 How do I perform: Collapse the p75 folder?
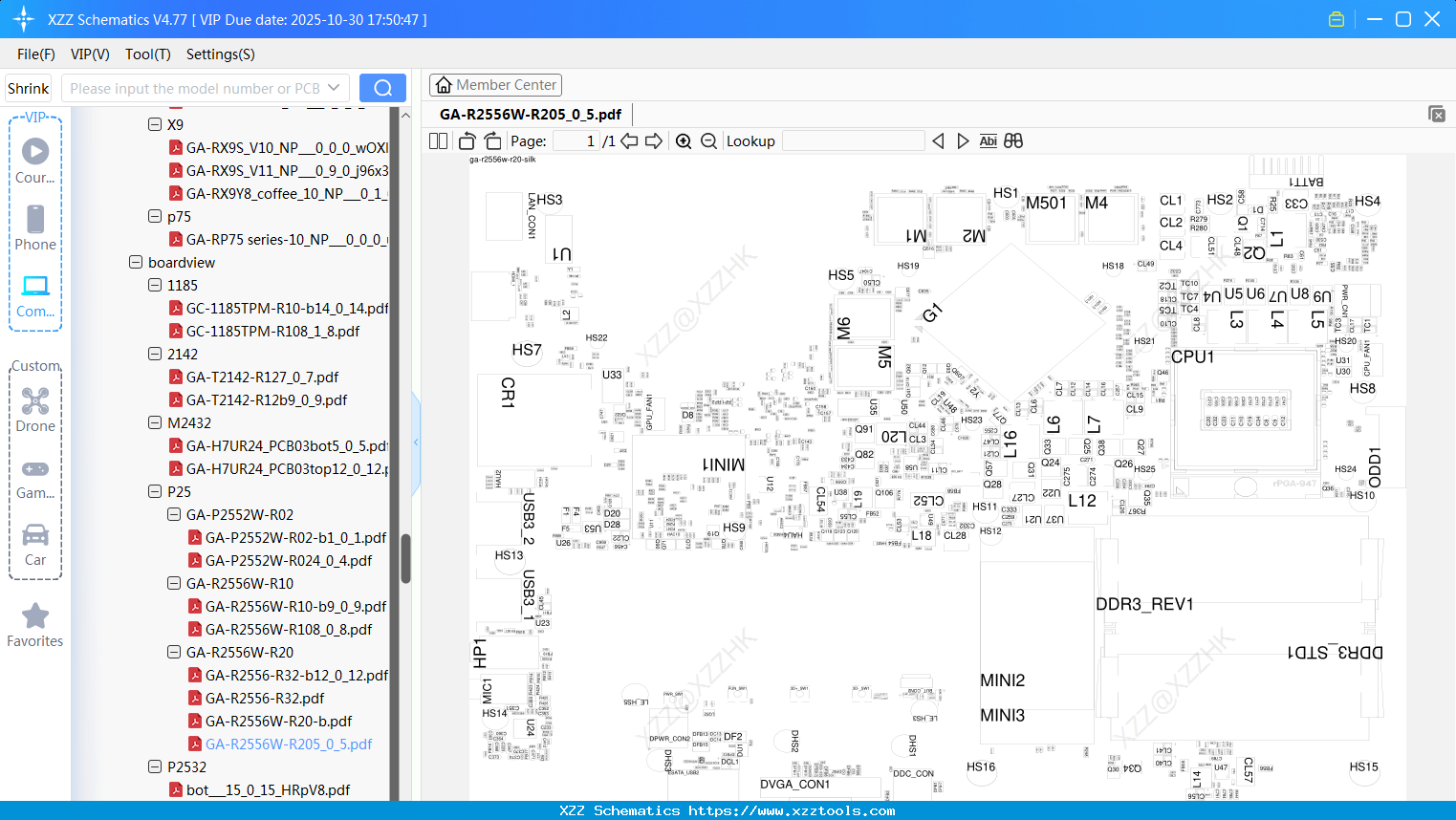coord(155,216)
